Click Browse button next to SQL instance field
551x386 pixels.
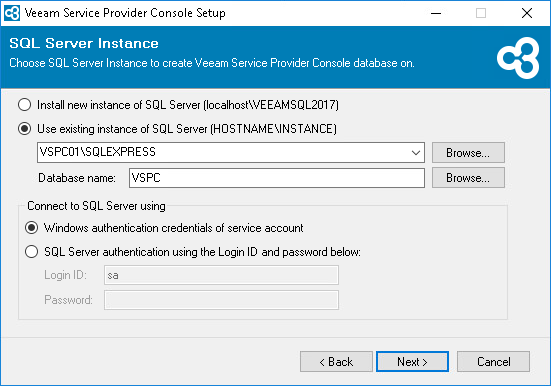pos(468,153)
